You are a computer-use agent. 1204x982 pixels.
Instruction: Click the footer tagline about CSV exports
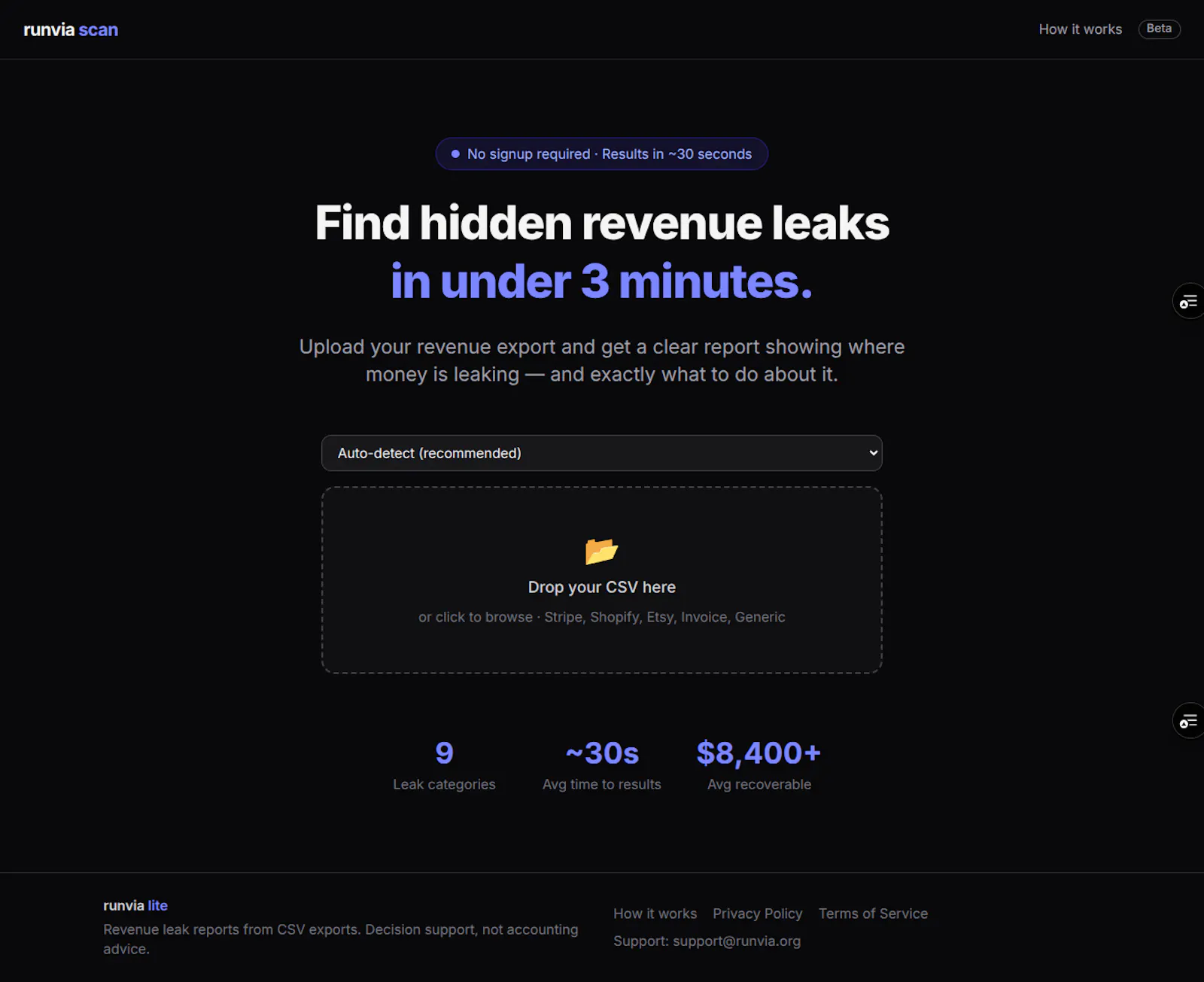pyautogui.click(x=340, y=939)
